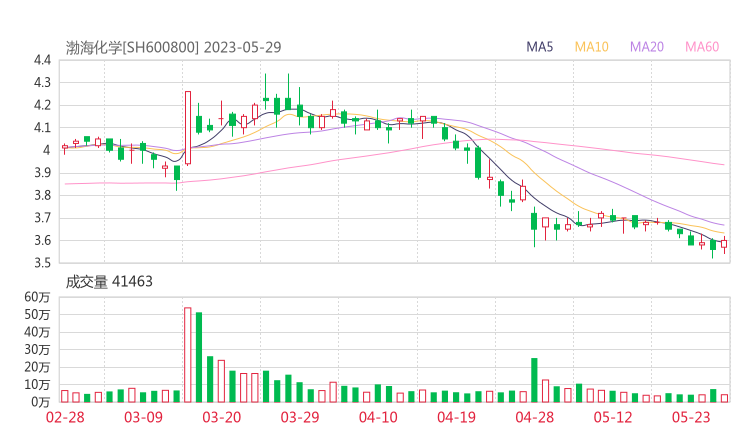The image size is (740, 440).
Task: Click the large red candlestick spanning 3.94 to 4.26
Action: pyautogui.click(x=188, y=128)
